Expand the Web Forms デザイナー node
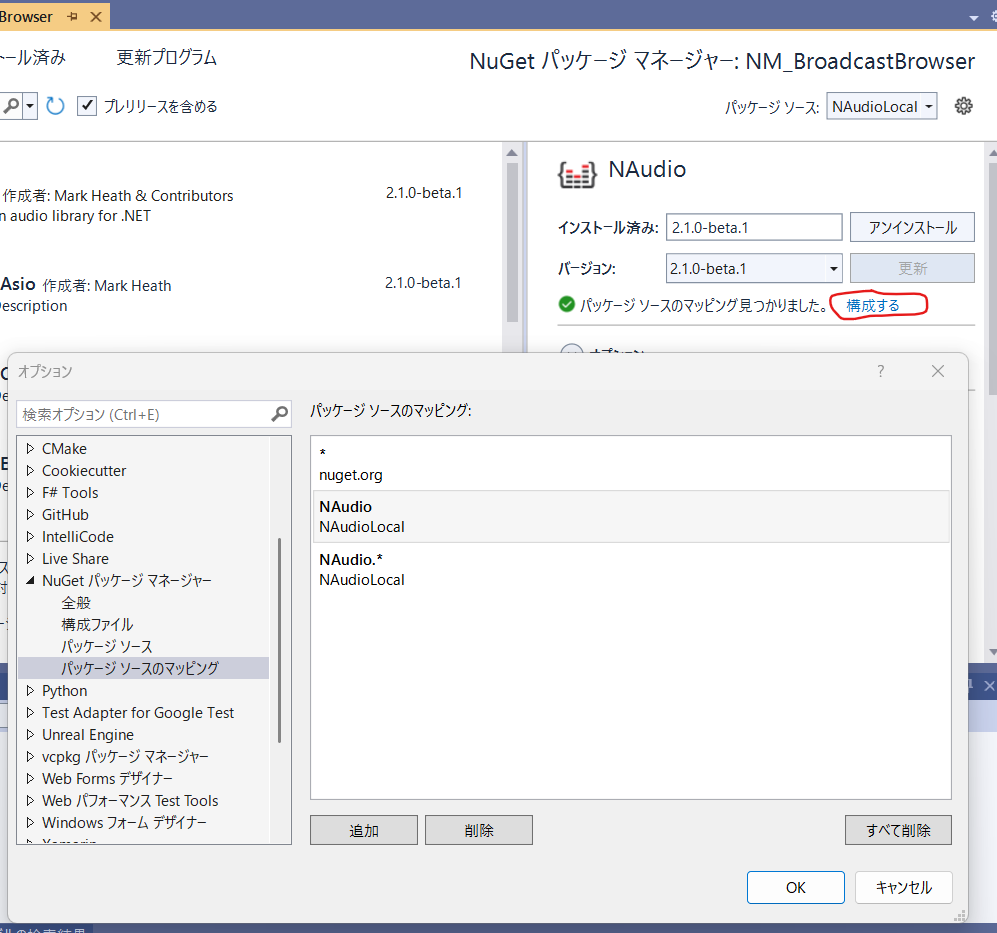This screenshot has height=933, width=997. [x=30, y=778]
